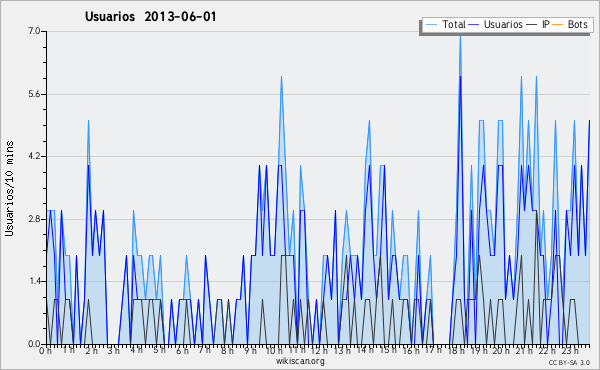Image resolution: width=600 pixels, height=370 pixels.
Task: Click the y-axis value '0.0'
Action: [34, 344]
